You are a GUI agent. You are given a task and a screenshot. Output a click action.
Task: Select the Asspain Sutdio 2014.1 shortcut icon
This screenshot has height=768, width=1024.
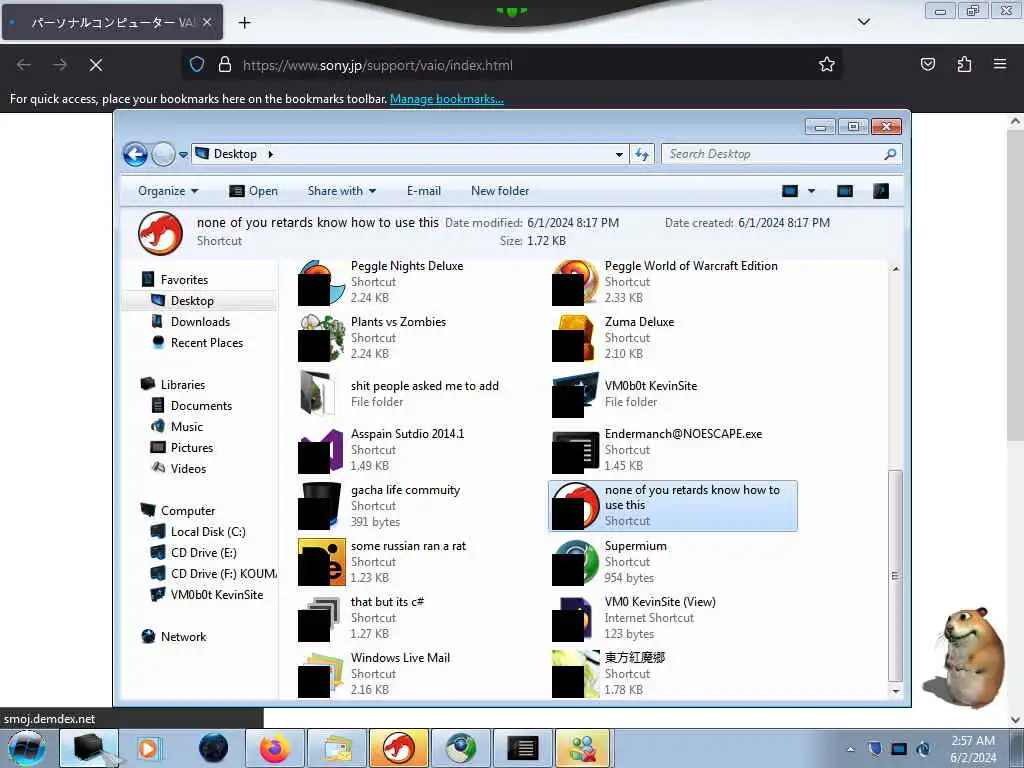click(x=321, y=450)
